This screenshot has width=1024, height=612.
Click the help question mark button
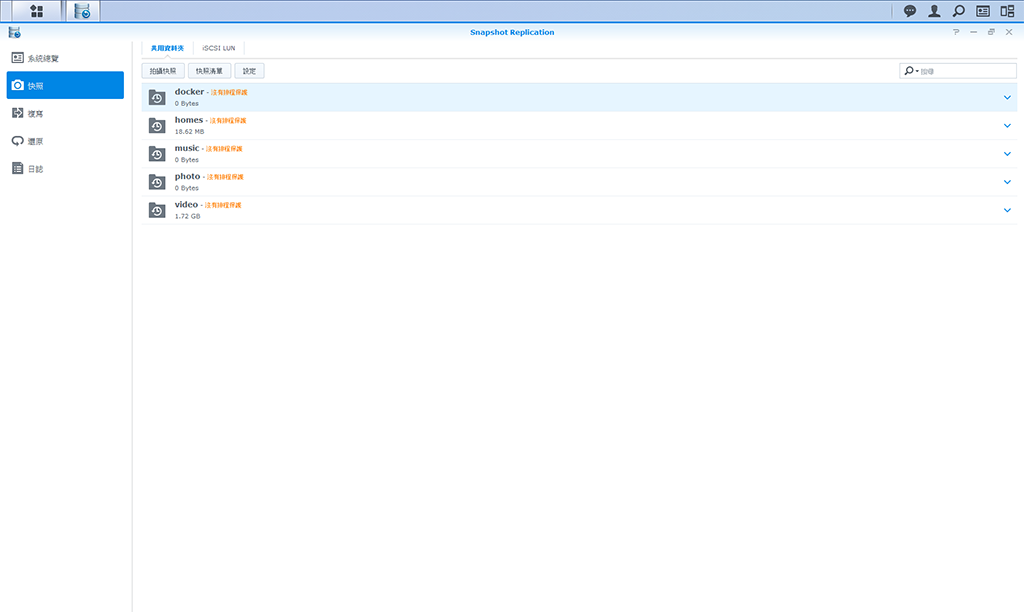tap(956, 32)
